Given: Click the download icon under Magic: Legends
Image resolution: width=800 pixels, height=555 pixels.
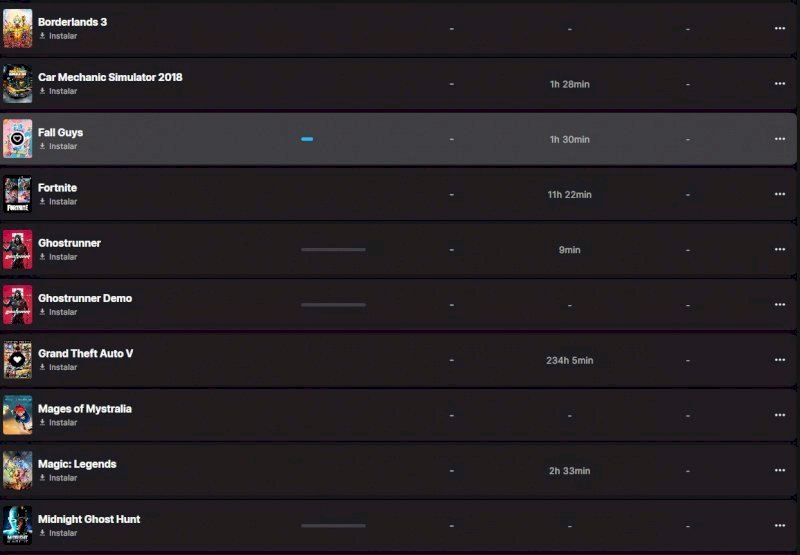Looking at the screenshot, I should point(43,478).
